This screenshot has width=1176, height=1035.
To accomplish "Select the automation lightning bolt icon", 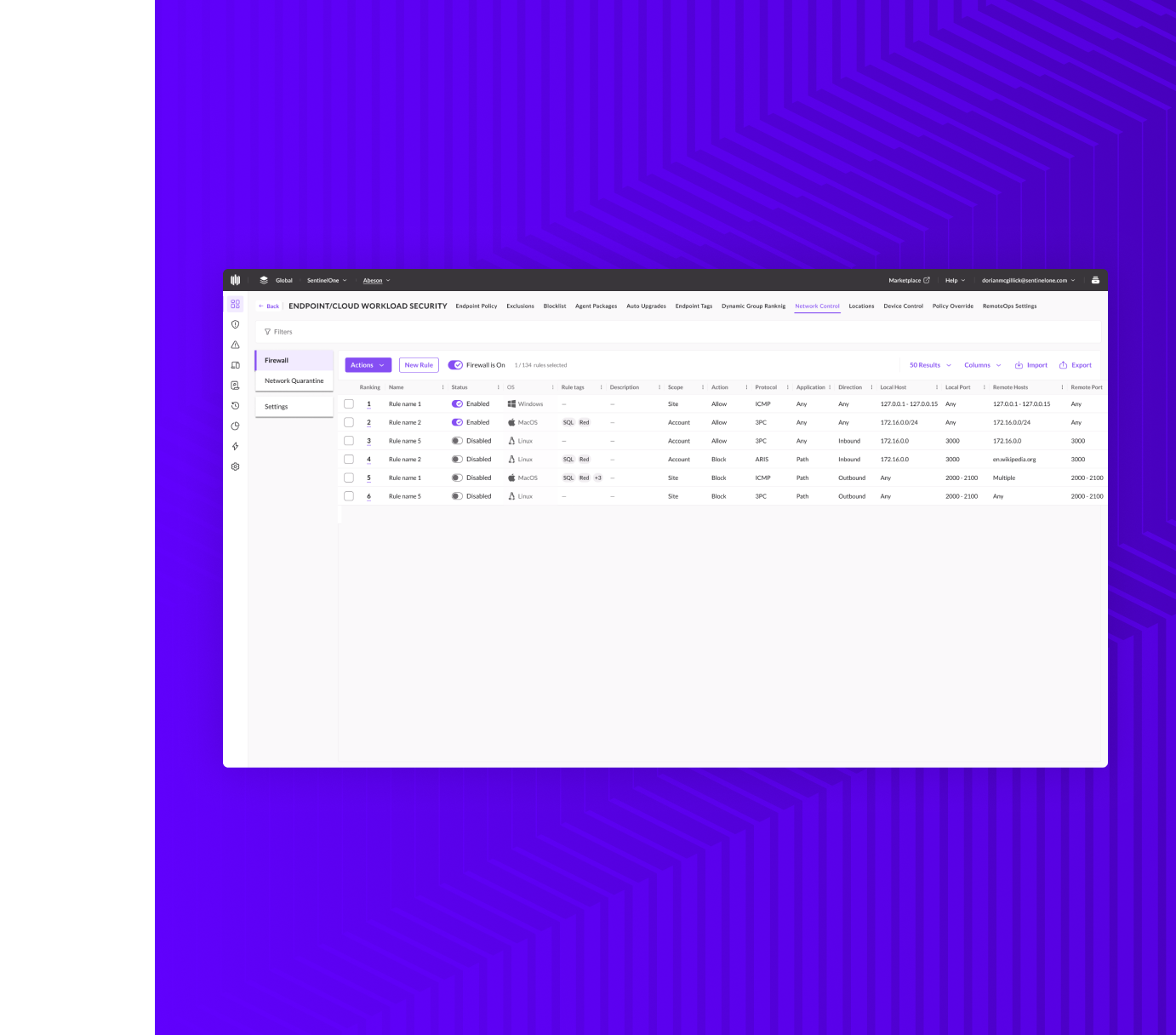I will (236, 446).
